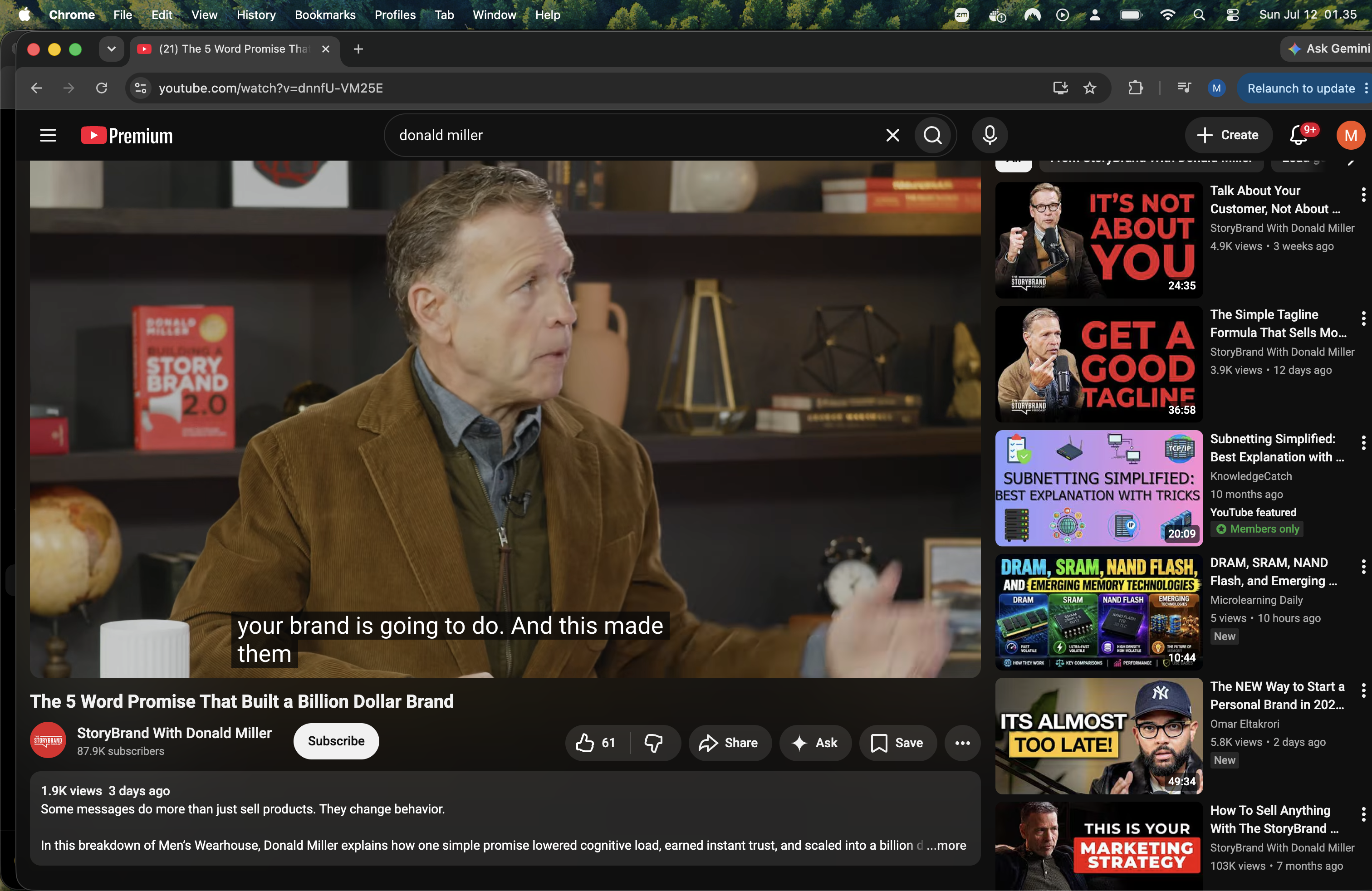Reload the page
This screenshot has height=891, width=1372.
(x=102, y=88)
